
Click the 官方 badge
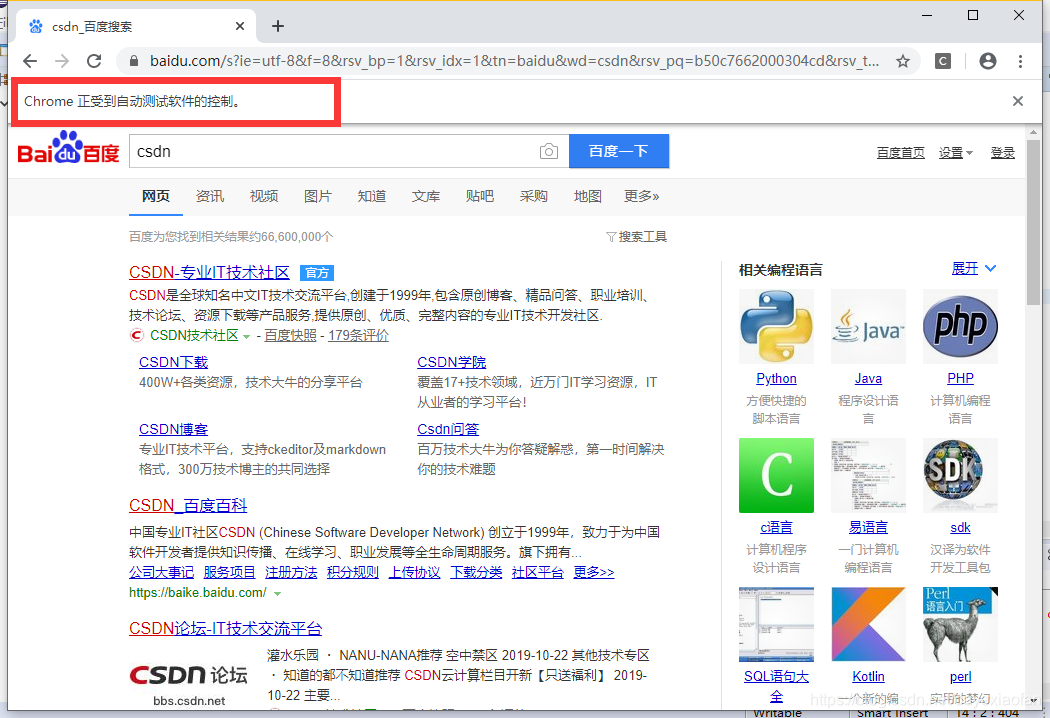click(x=317, y=273)
